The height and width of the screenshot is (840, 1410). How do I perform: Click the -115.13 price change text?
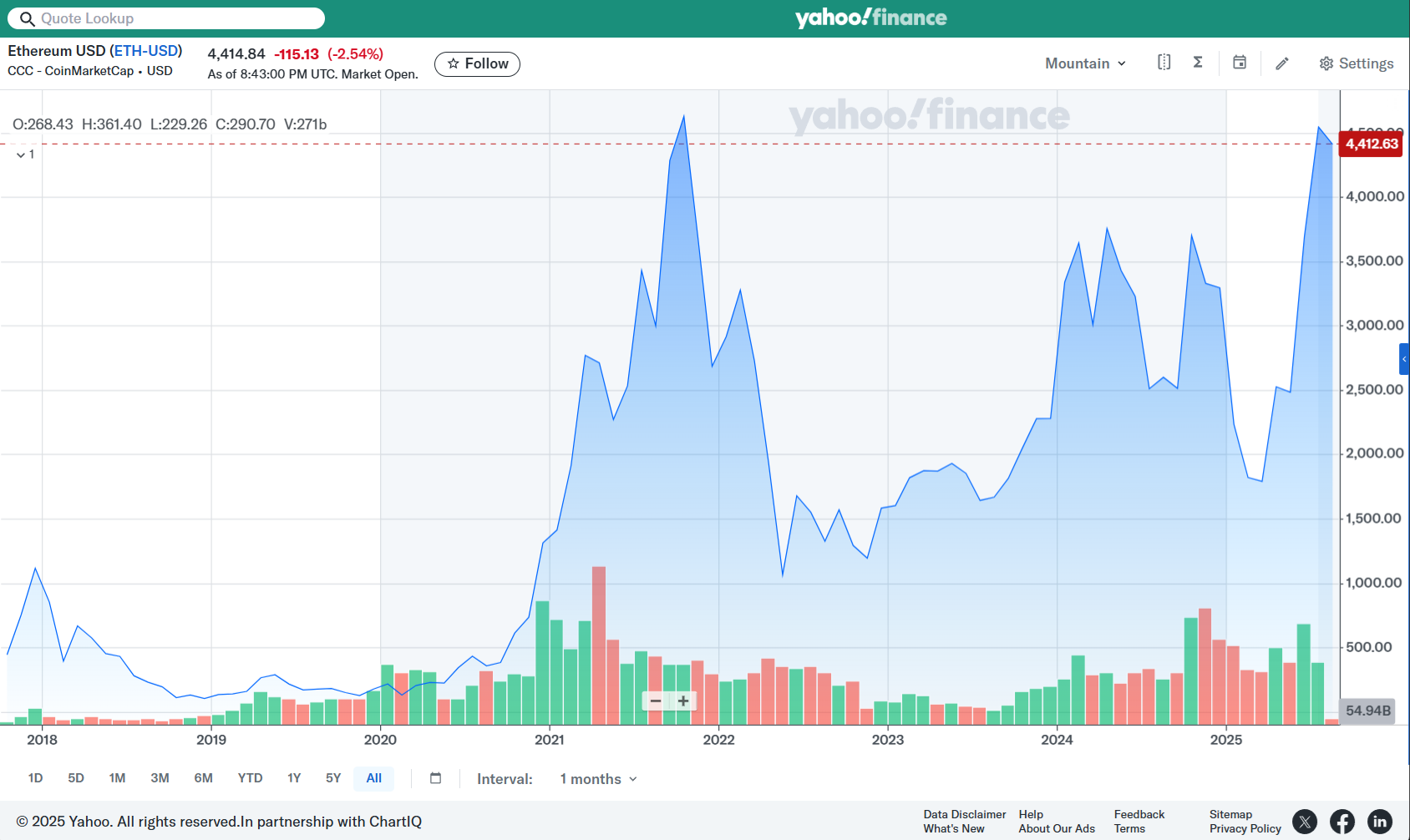coord(297,54)
